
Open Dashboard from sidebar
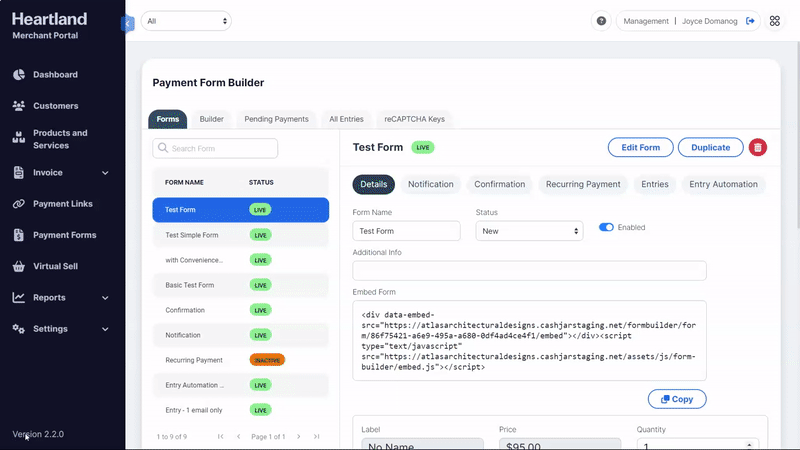click(x=55, y=75)
